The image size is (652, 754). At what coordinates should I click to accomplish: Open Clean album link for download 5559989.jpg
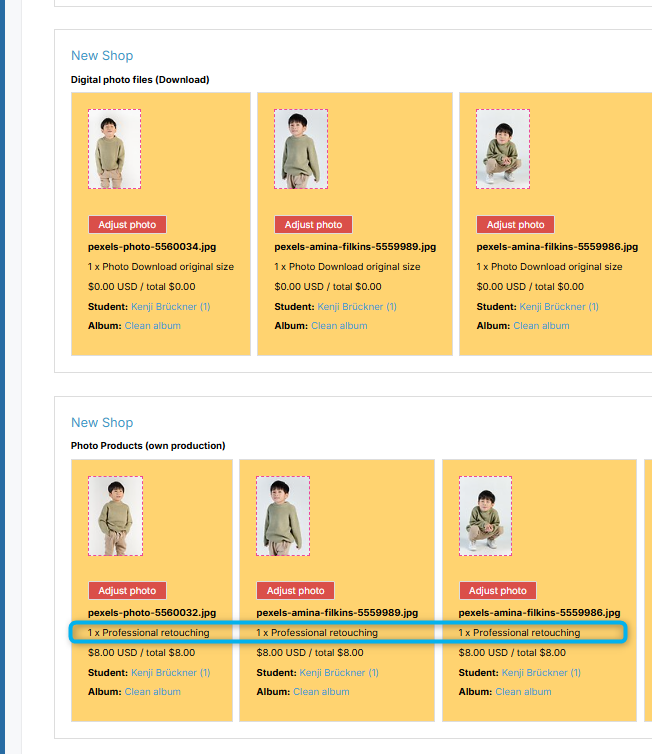pos(339,326)
